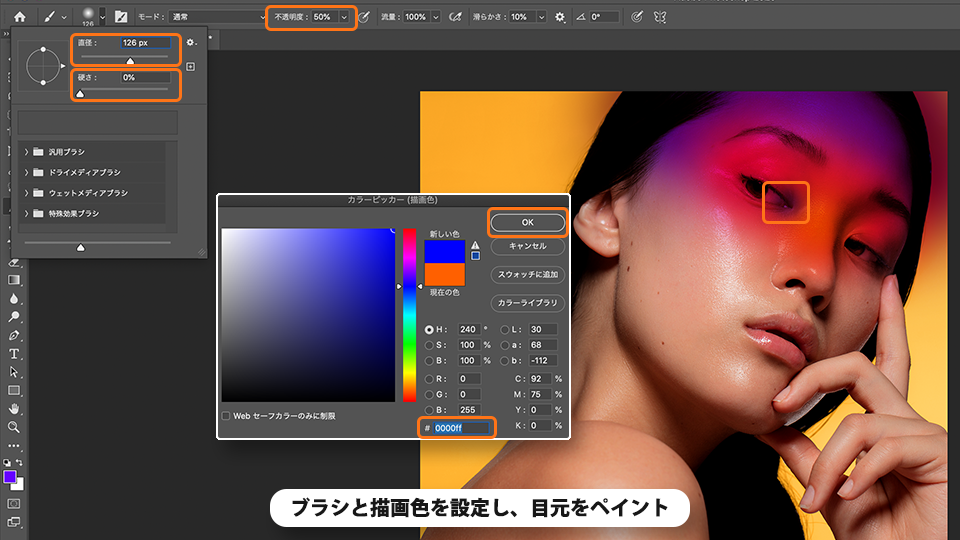
Task: Select the G green radio button
Action: pyautogui.click(x=429, y=395)
